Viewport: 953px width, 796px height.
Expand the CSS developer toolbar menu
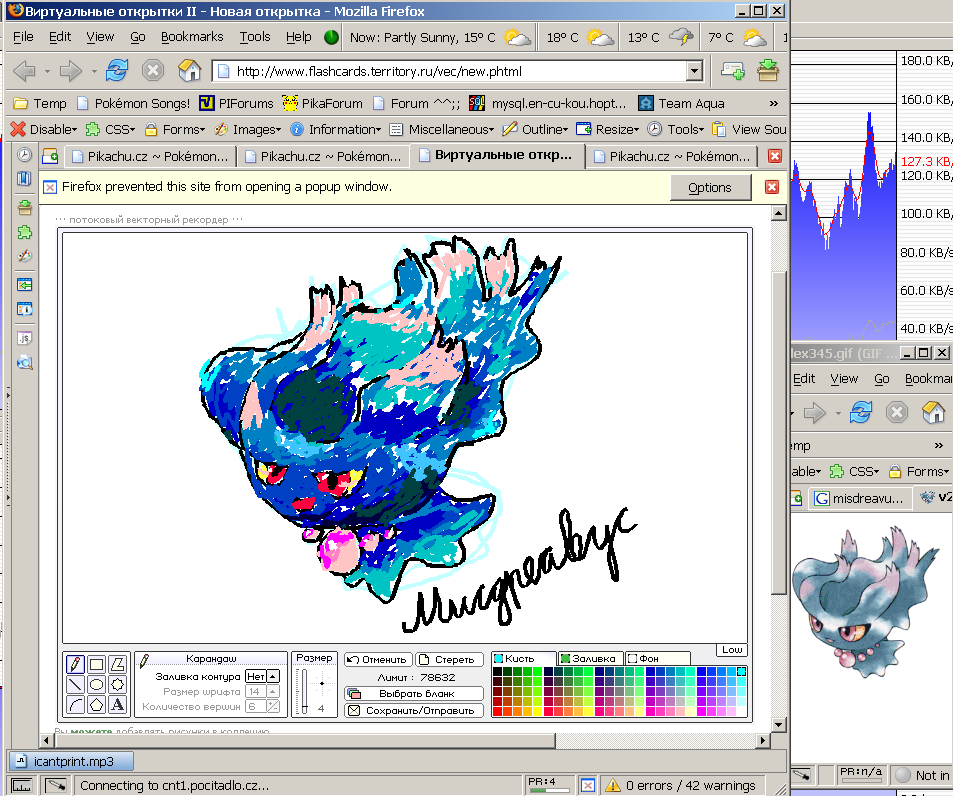pos(111,129)
